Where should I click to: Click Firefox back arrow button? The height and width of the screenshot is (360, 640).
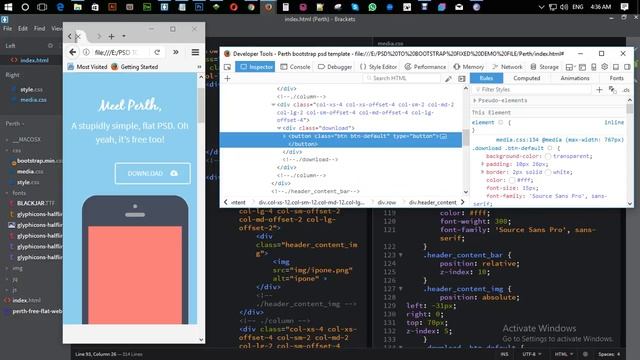point(73,52)
